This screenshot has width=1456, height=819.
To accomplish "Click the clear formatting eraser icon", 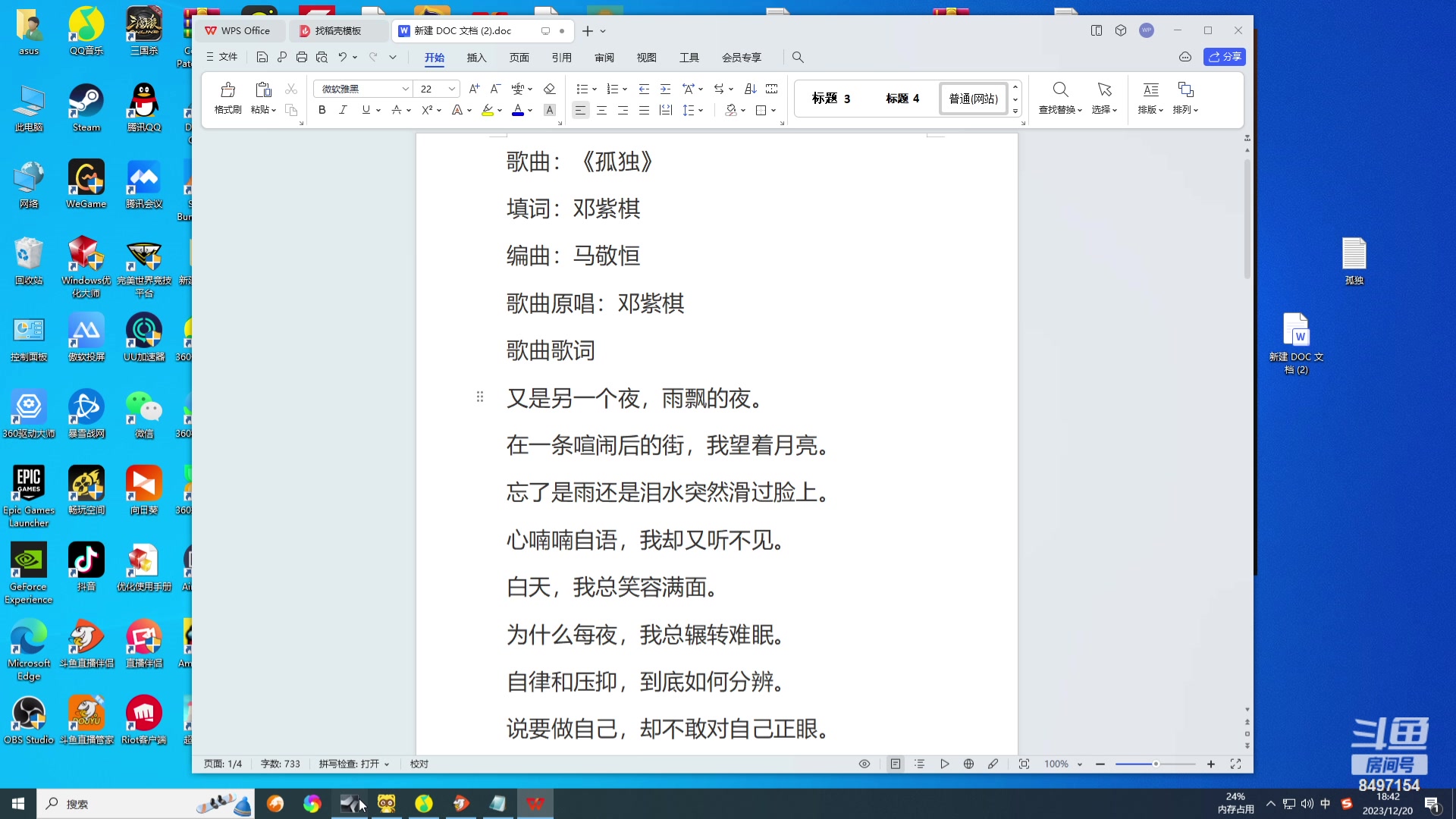I will click(x=550, y=89).
